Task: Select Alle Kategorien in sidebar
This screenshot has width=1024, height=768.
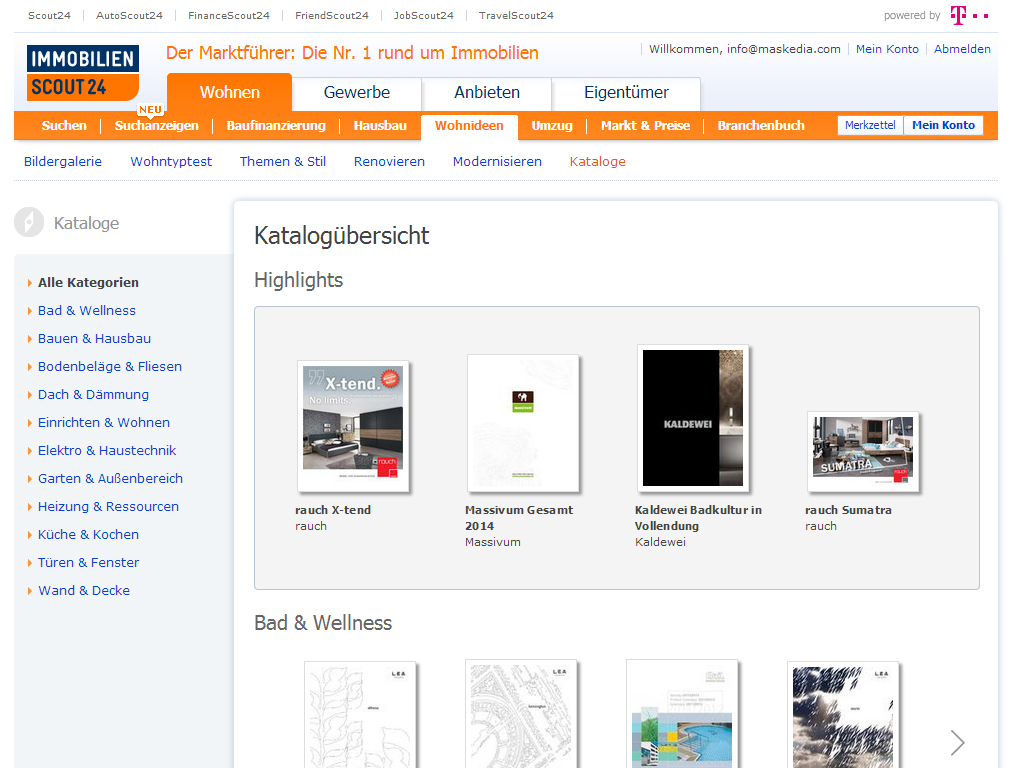Action: [88, 282]
